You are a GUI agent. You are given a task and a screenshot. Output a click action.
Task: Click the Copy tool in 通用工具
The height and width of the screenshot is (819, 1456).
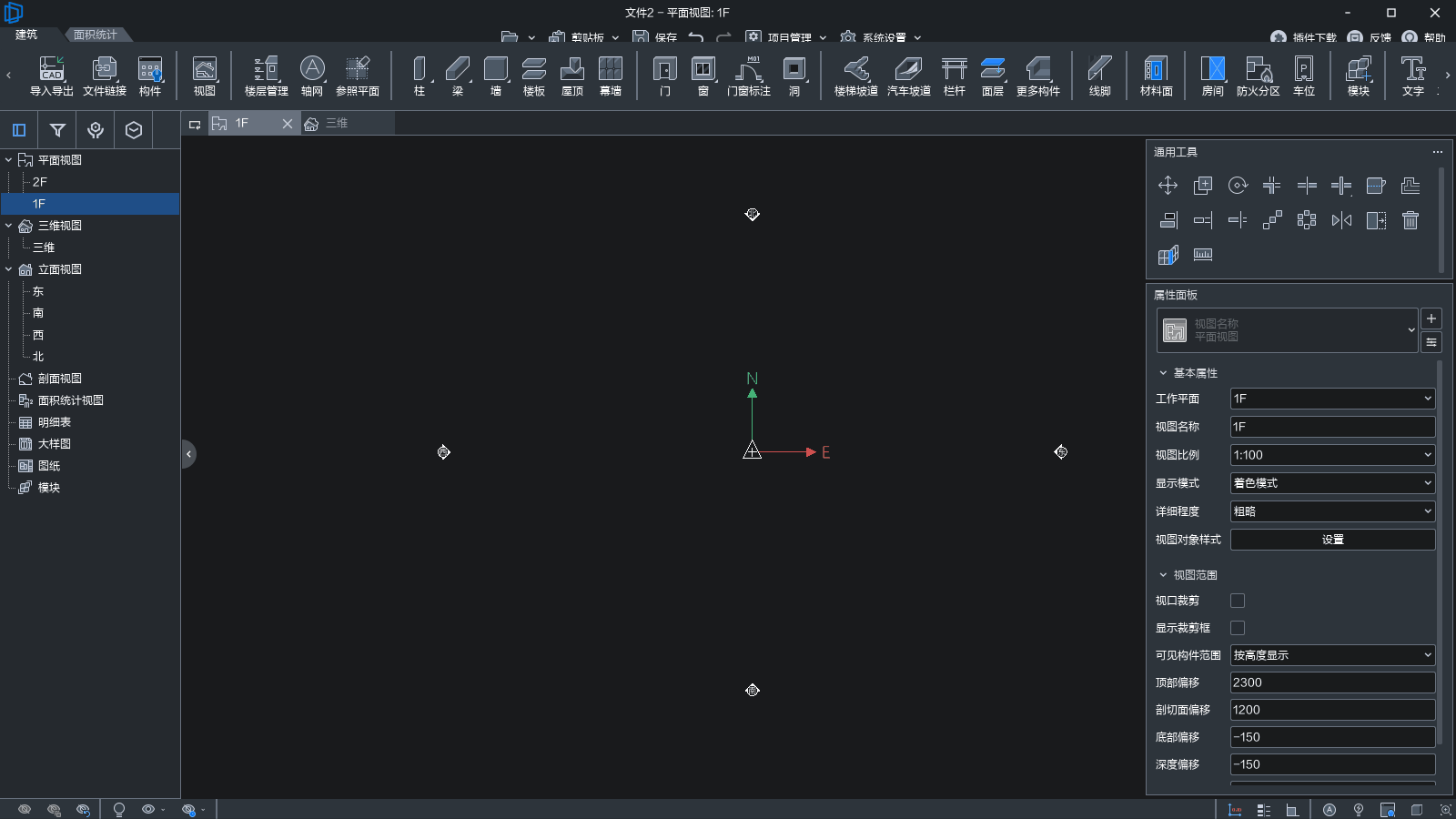click(x=1203, y=186)
